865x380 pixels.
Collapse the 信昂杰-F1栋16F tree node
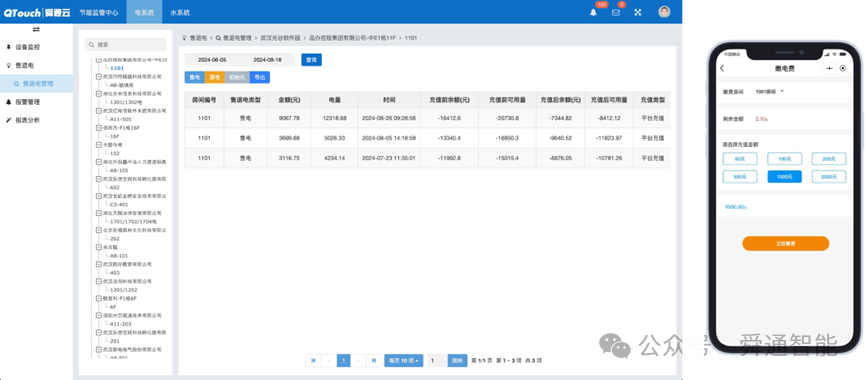99,127
